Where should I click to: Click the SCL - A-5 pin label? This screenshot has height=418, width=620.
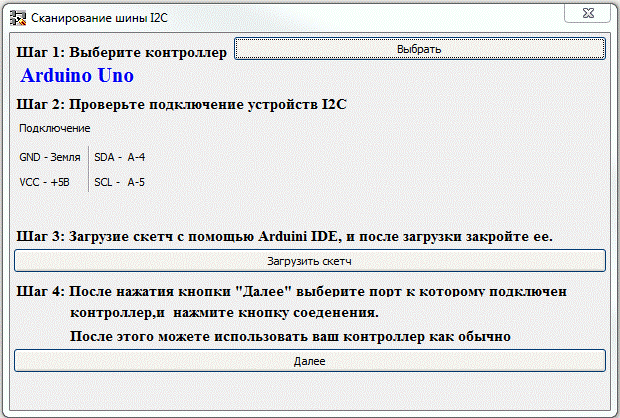119,182
